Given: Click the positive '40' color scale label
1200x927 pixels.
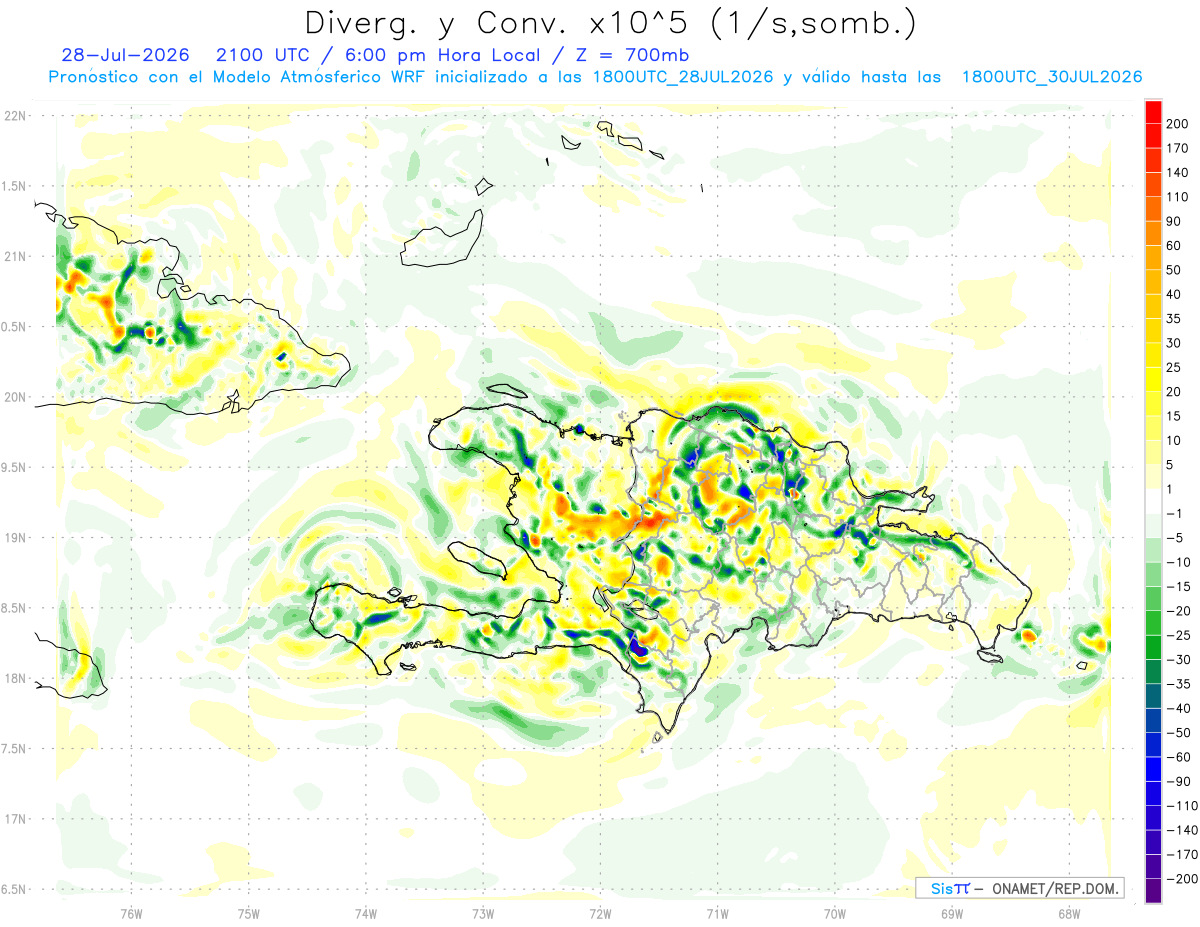Looking at the screenshot, I should pyautogui.click(x=1174, y=295).
